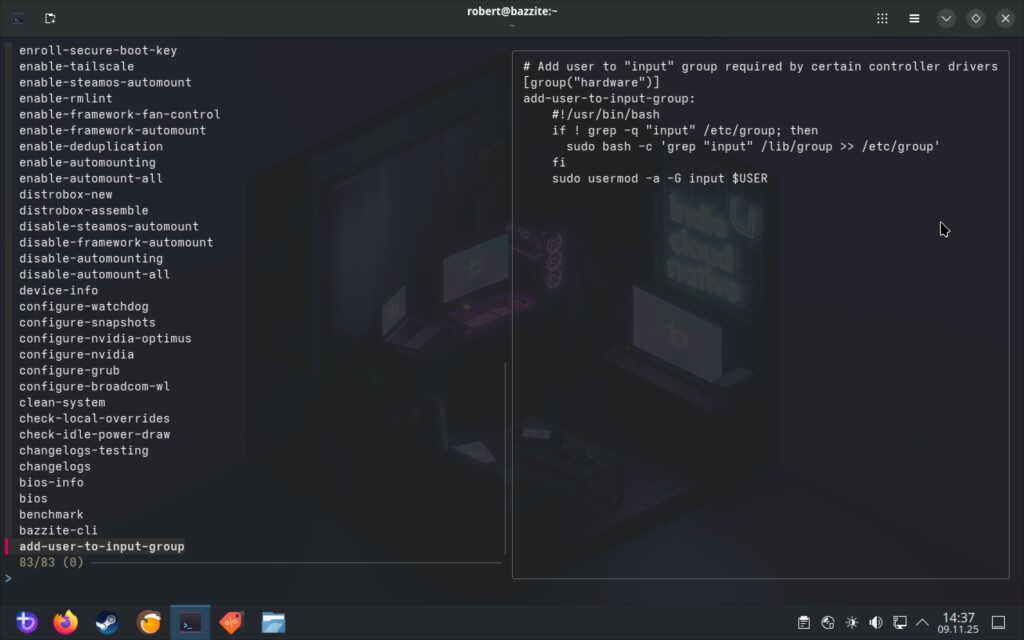Expand the dropdown under the terminal title
Viewport: 1024px width, 640px height.
tap(512, 25)
